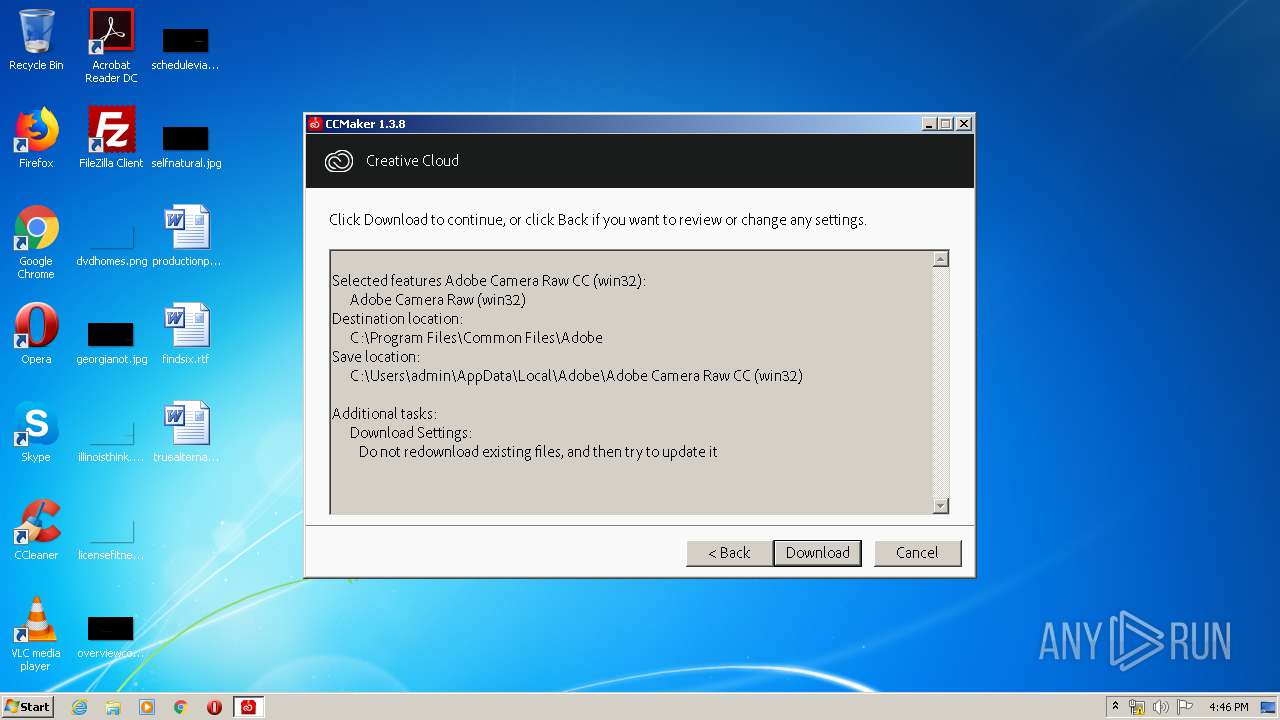Open Internet Explorer from the taskbar
This screenshot has height=720, width=1280.
79,707
